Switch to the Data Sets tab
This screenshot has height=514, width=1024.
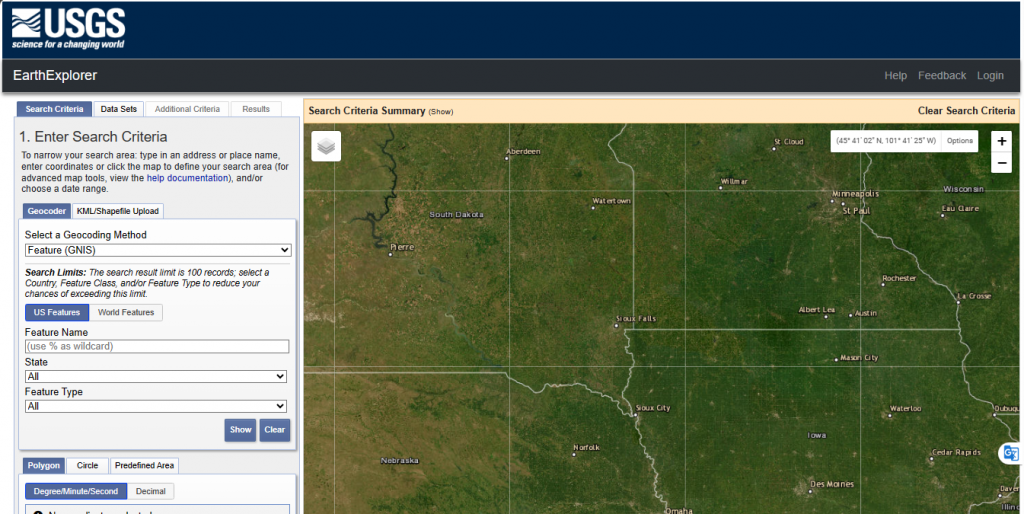[119, 109]
